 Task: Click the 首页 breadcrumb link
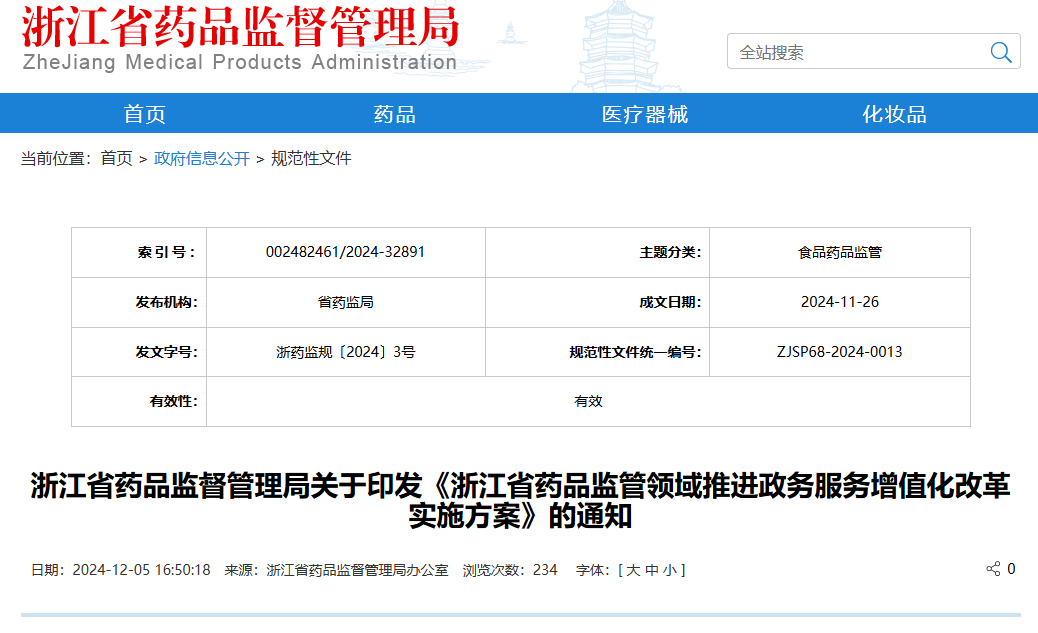[x=116, y=158]
